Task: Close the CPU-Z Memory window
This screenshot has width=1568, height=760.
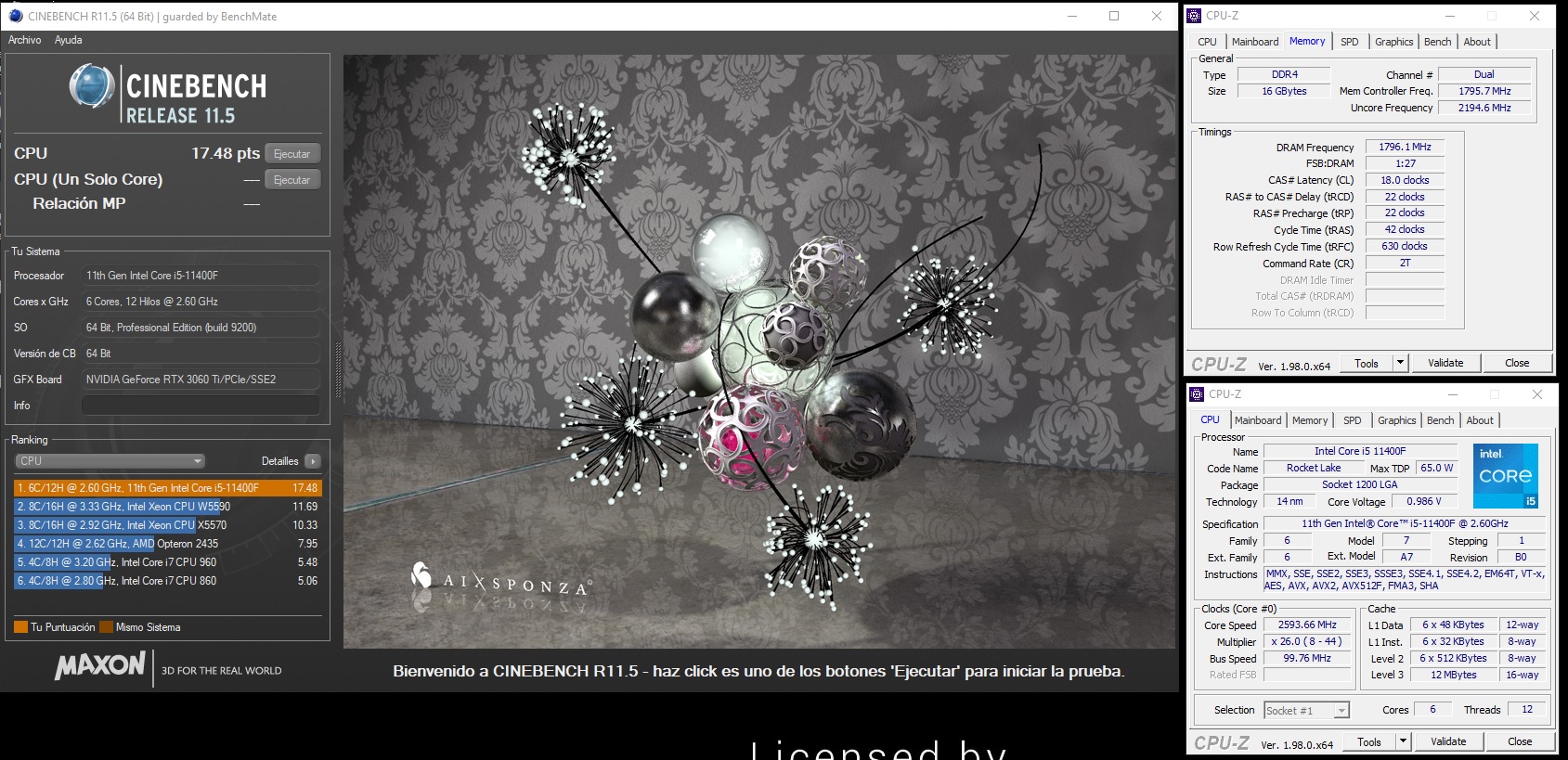Action: [x=1535, y=16]
